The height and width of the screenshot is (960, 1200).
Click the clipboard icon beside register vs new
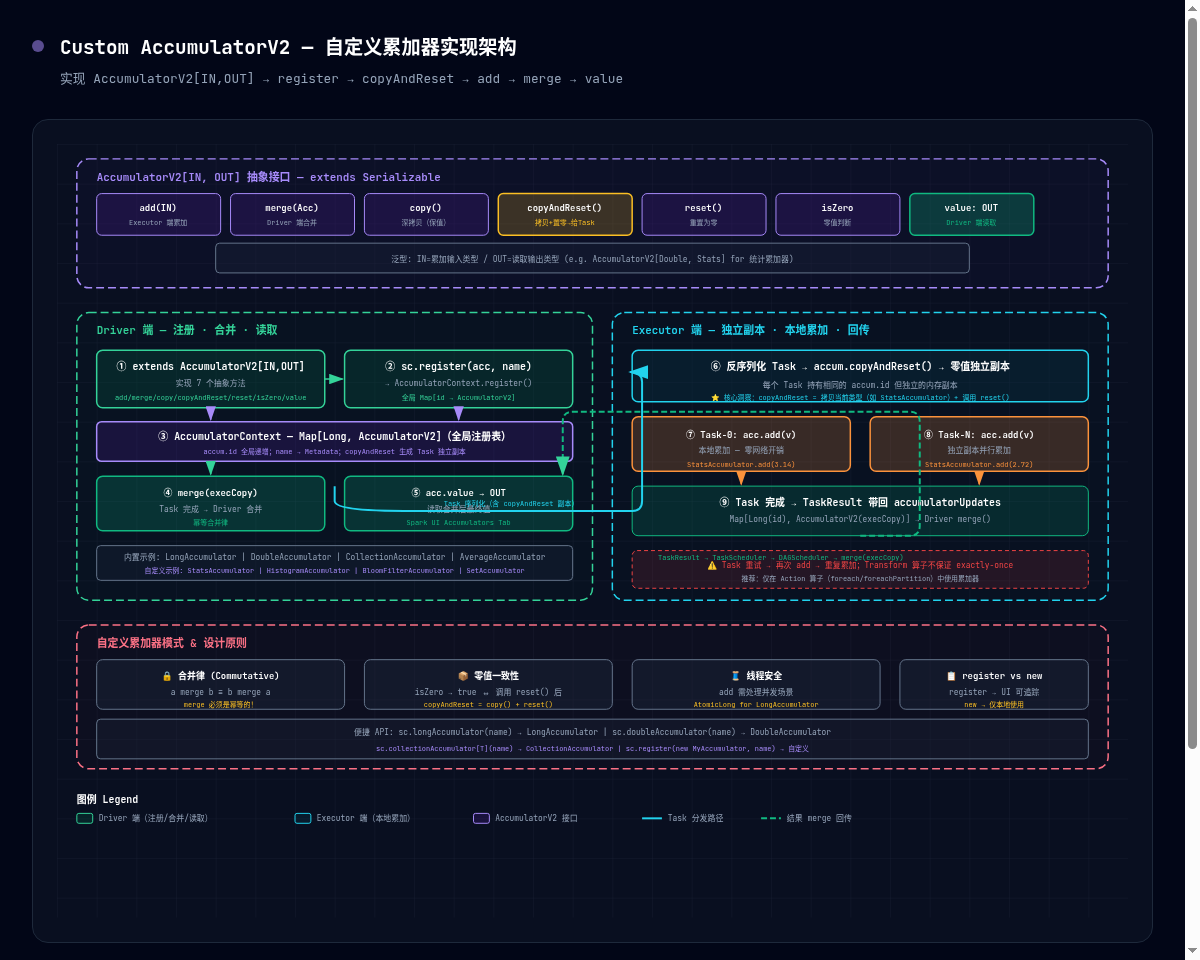(x=952, y=676)
